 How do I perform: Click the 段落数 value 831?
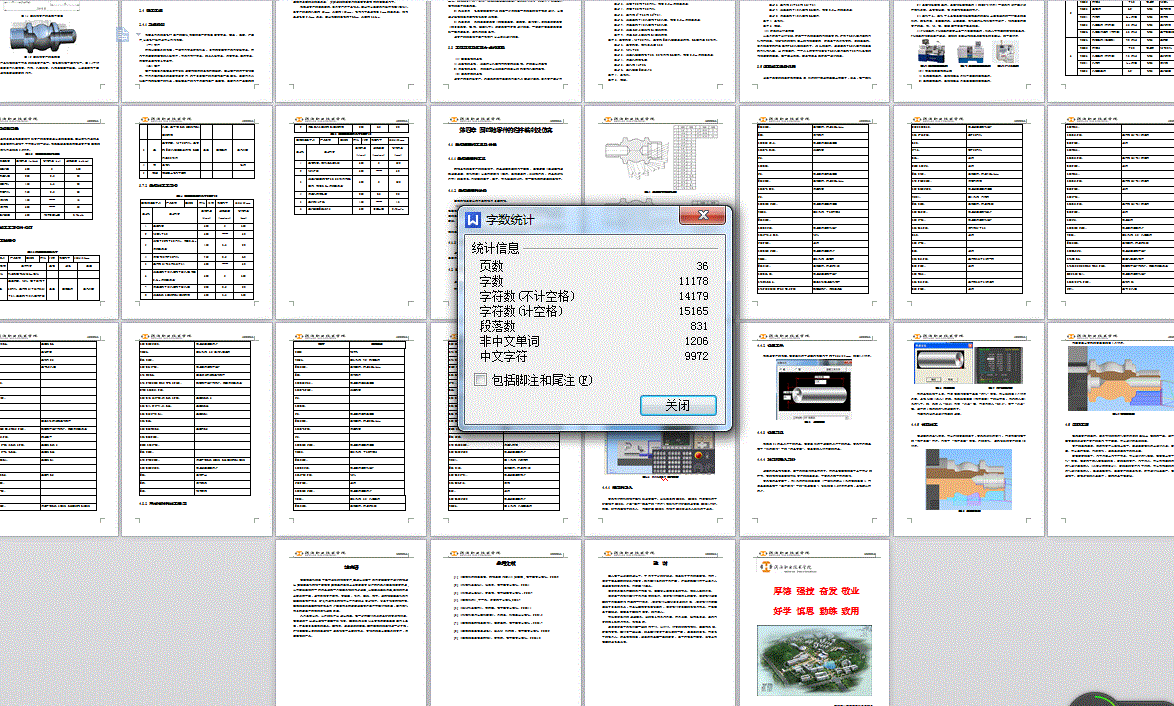coord(699,326)
